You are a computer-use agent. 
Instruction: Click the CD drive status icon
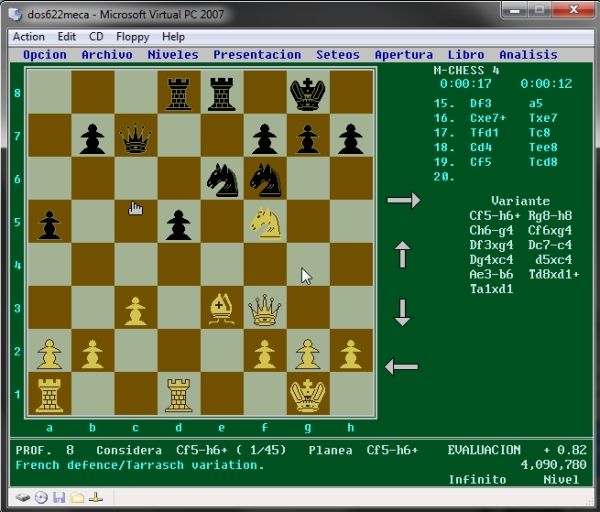[41, 497]
